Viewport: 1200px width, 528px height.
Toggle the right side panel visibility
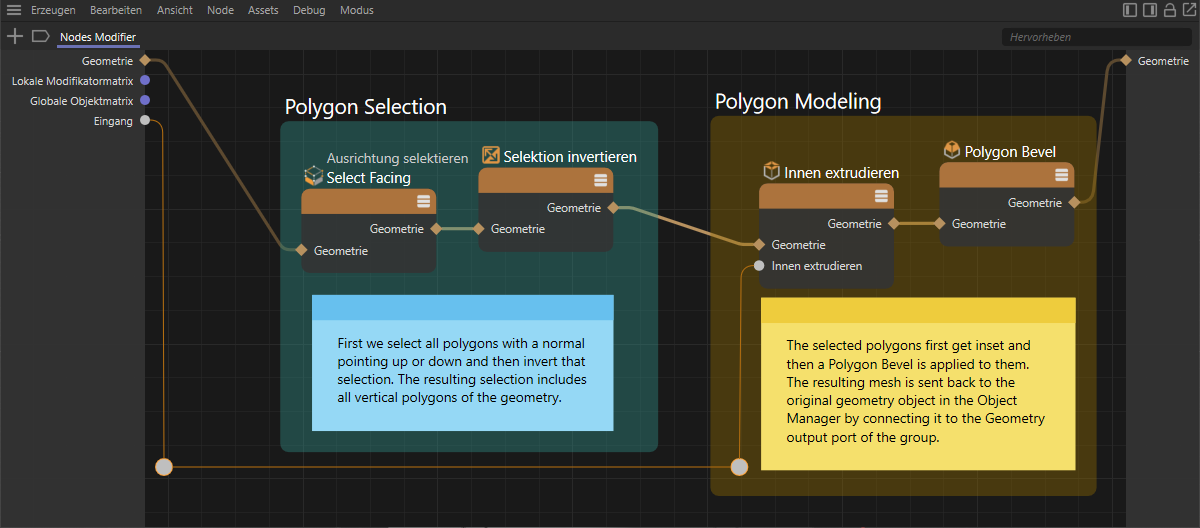1150,10
